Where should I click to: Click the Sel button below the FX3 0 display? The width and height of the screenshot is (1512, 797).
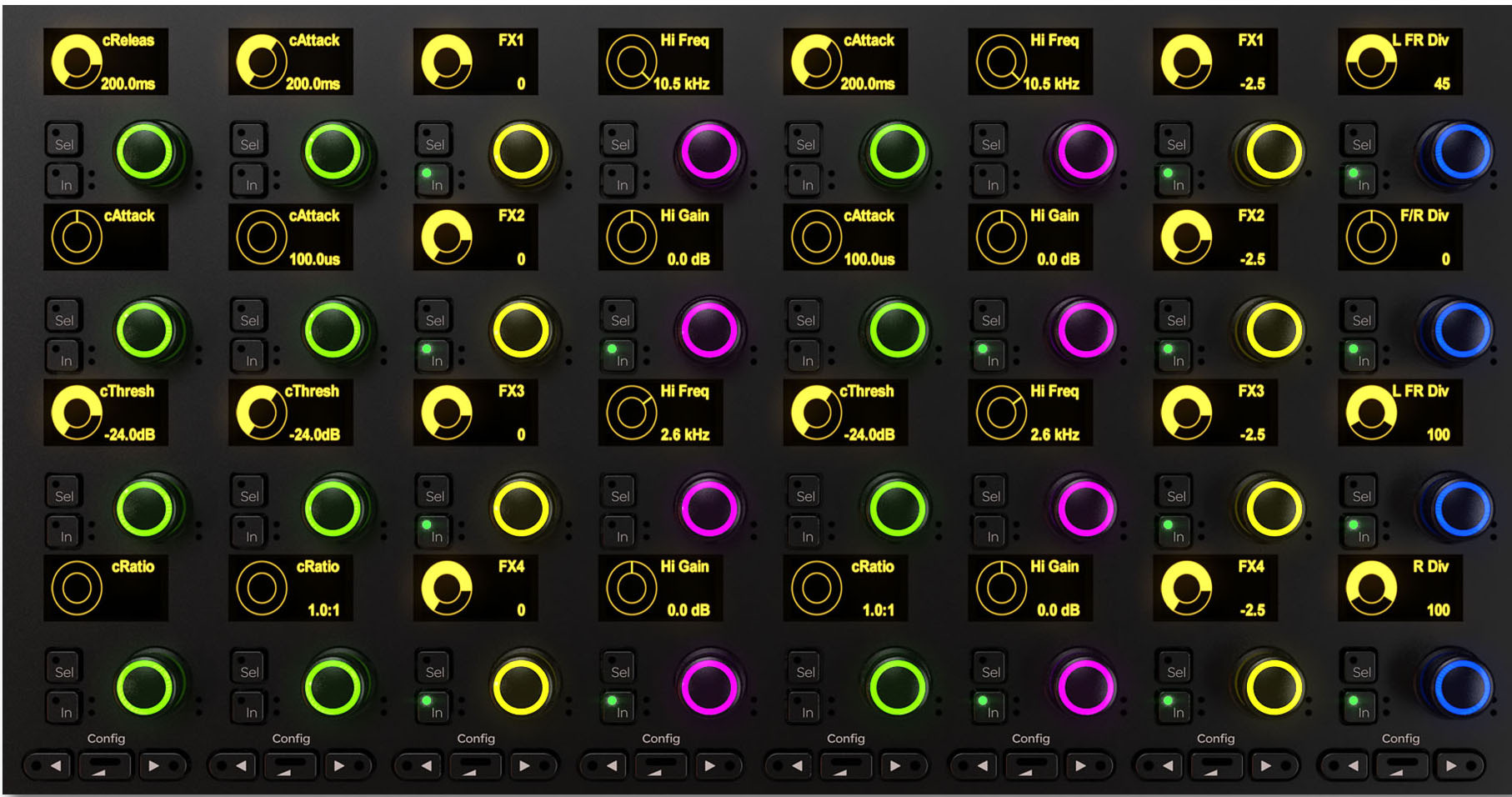point(433,492)
